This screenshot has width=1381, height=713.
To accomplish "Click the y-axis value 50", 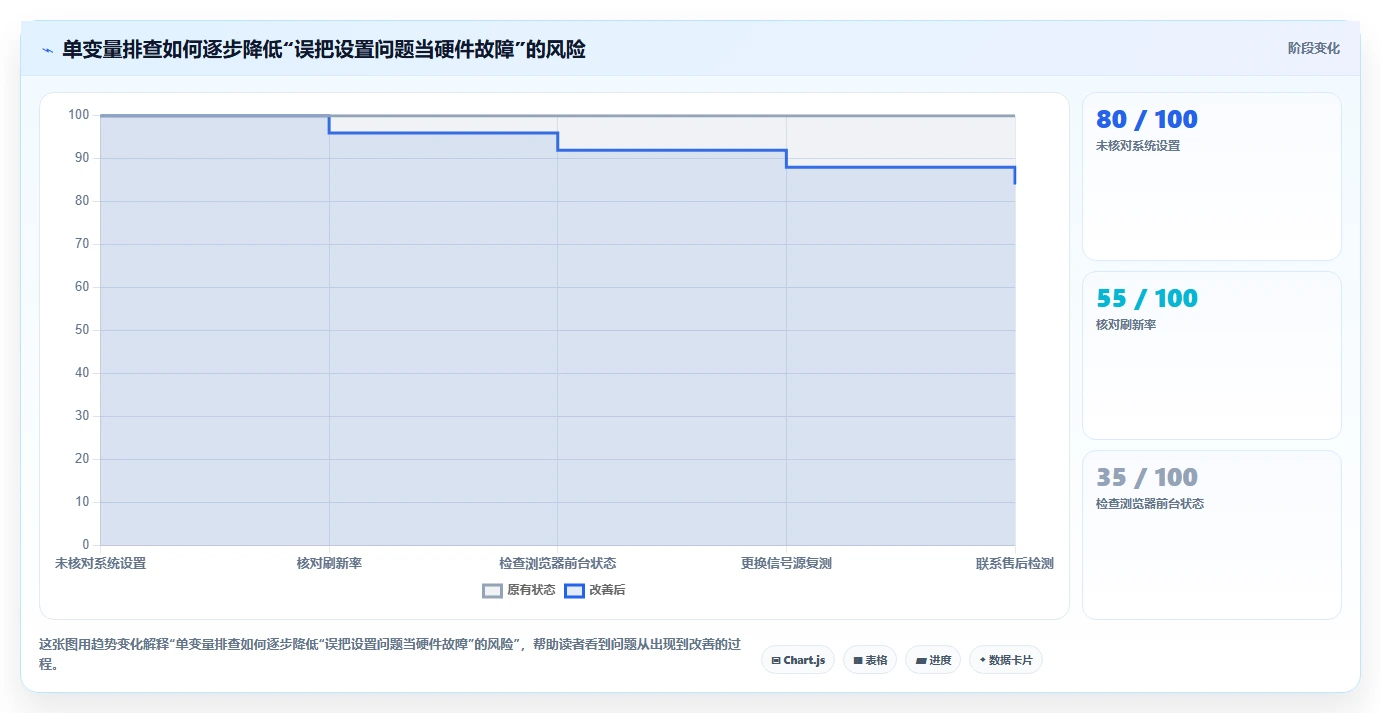I will tap(82, 330).
